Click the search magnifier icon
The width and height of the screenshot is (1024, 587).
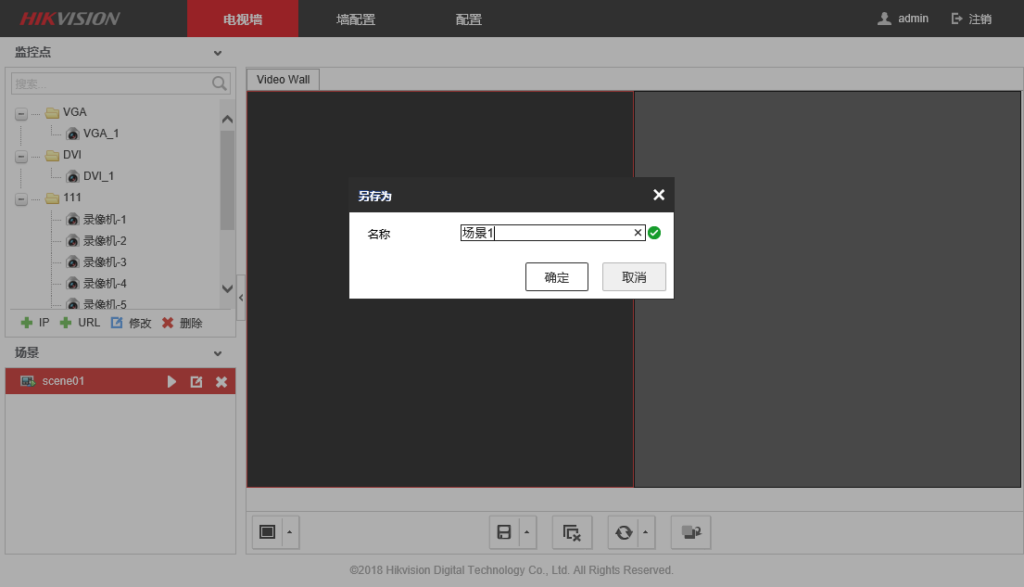[x=219, y=83]
